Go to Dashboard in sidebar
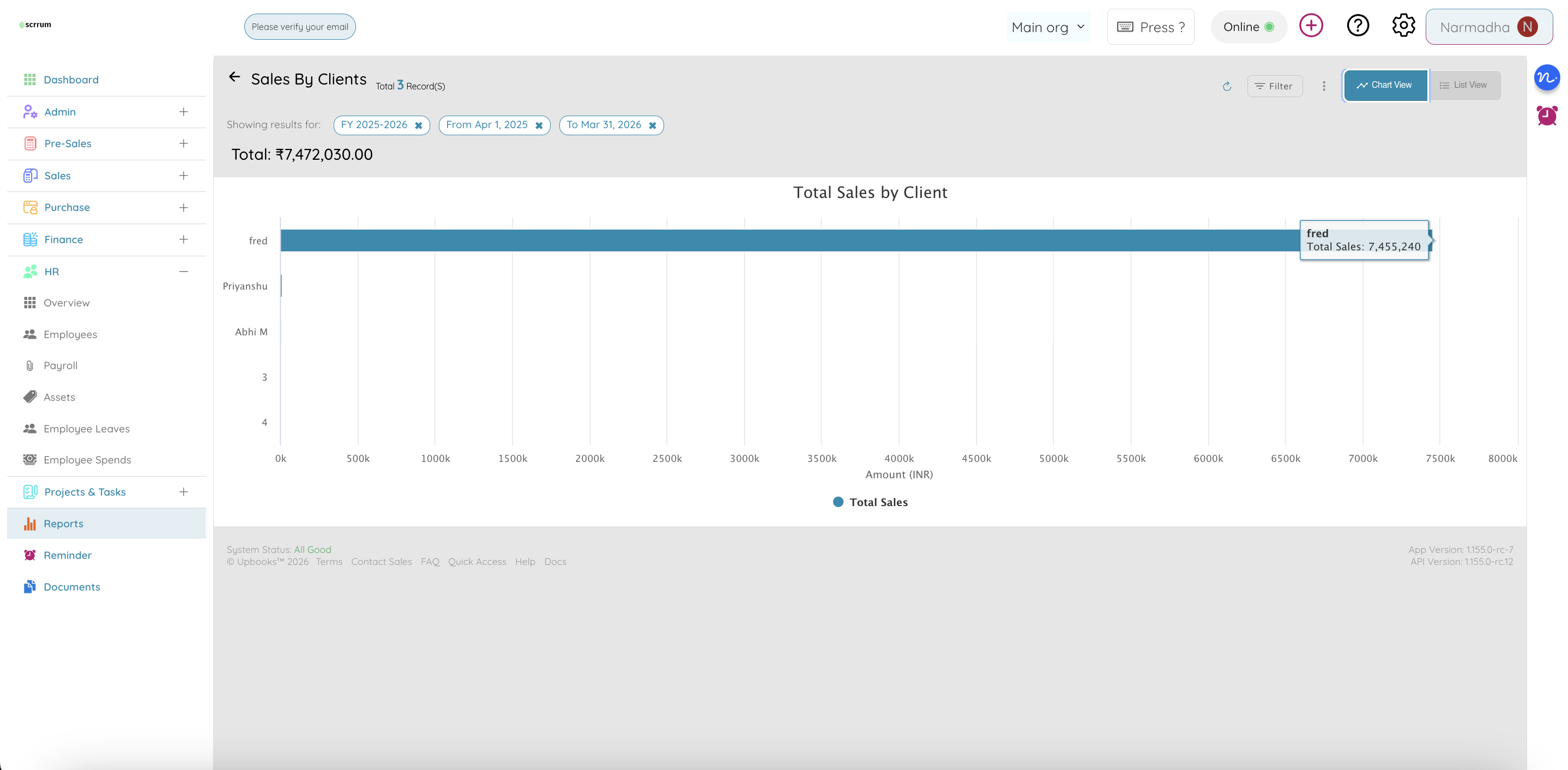 click(x=71, y=80)
